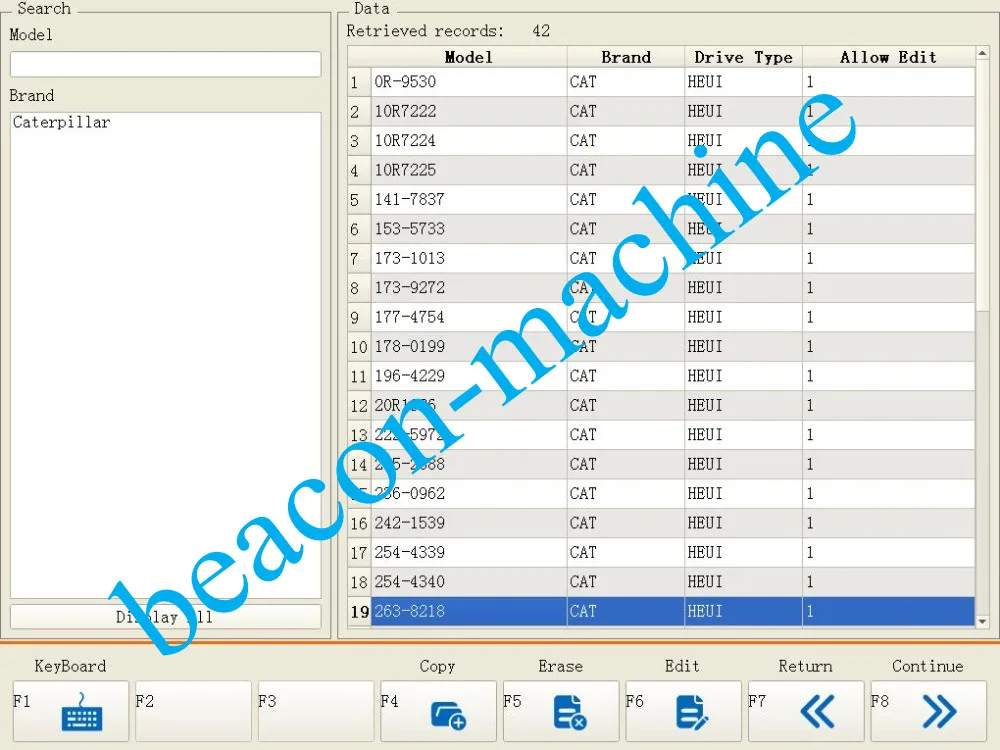
Task: Click row number 12 header
Action: (x=359, y=406)
